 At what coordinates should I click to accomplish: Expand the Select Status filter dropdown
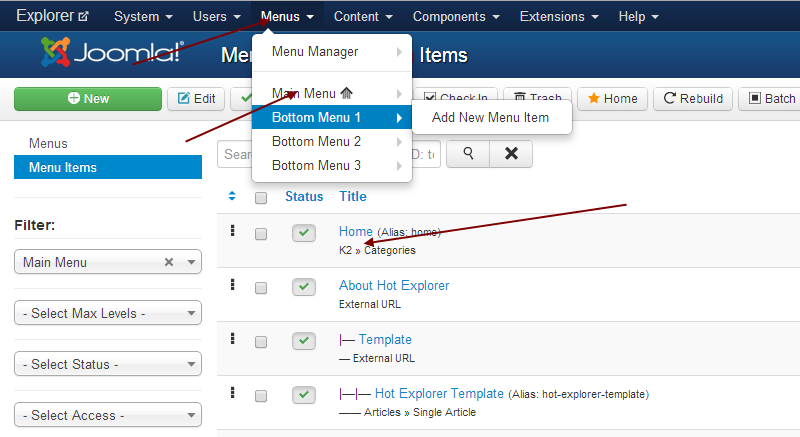[x=108, y=364]
